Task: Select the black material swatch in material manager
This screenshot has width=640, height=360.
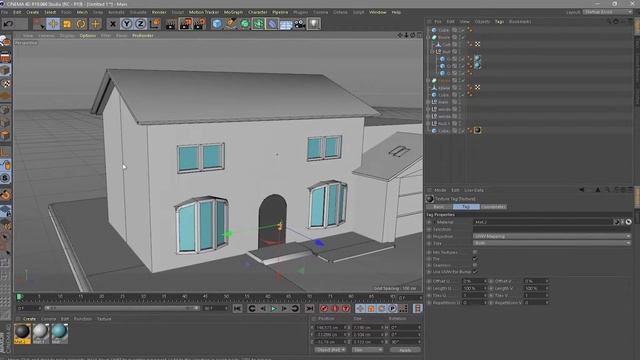Action: coord(22,333)
